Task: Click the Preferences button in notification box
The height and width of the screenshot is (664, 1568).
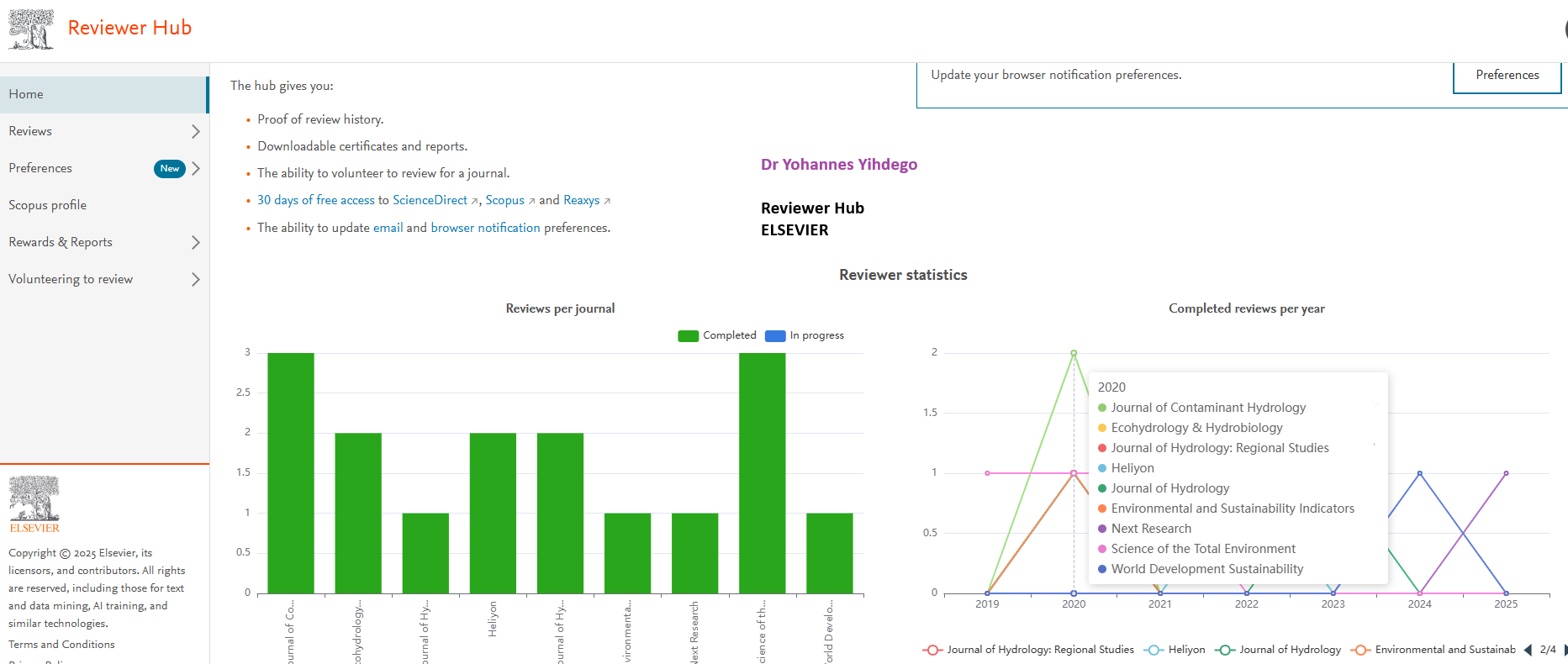Action: click(x=1507, y=75)
